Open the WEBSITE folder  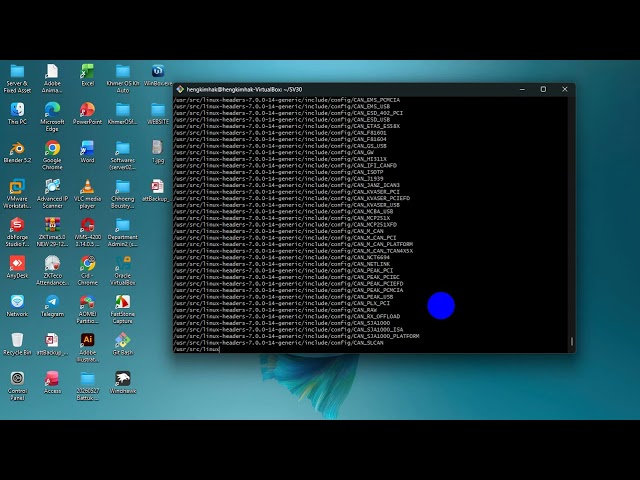point(158,113)
